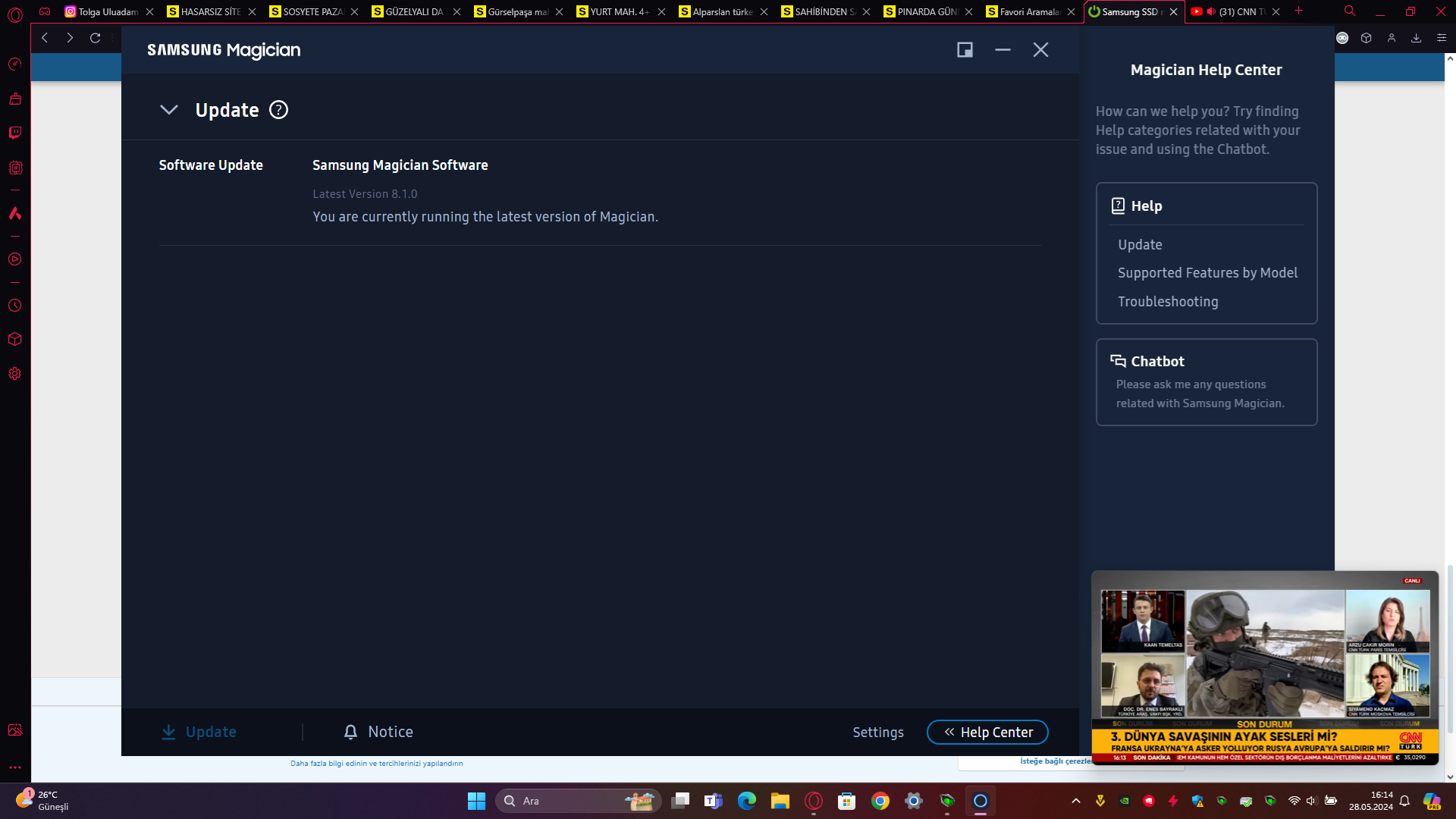Open the Update help topic
The height and width of the screenshot is (819, 1456).
[x=1139, y=245]
